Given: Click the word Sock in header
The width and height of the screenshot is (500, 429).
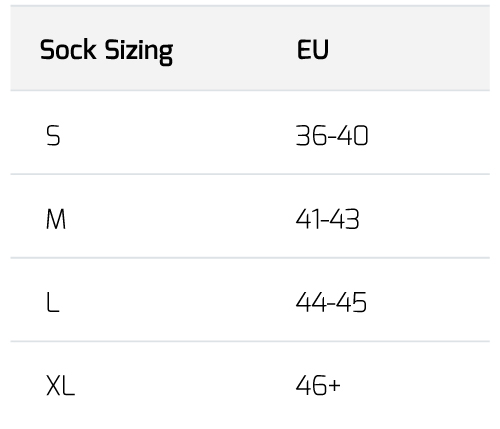Looking at the screenshot, I should [x=68, y=49].
